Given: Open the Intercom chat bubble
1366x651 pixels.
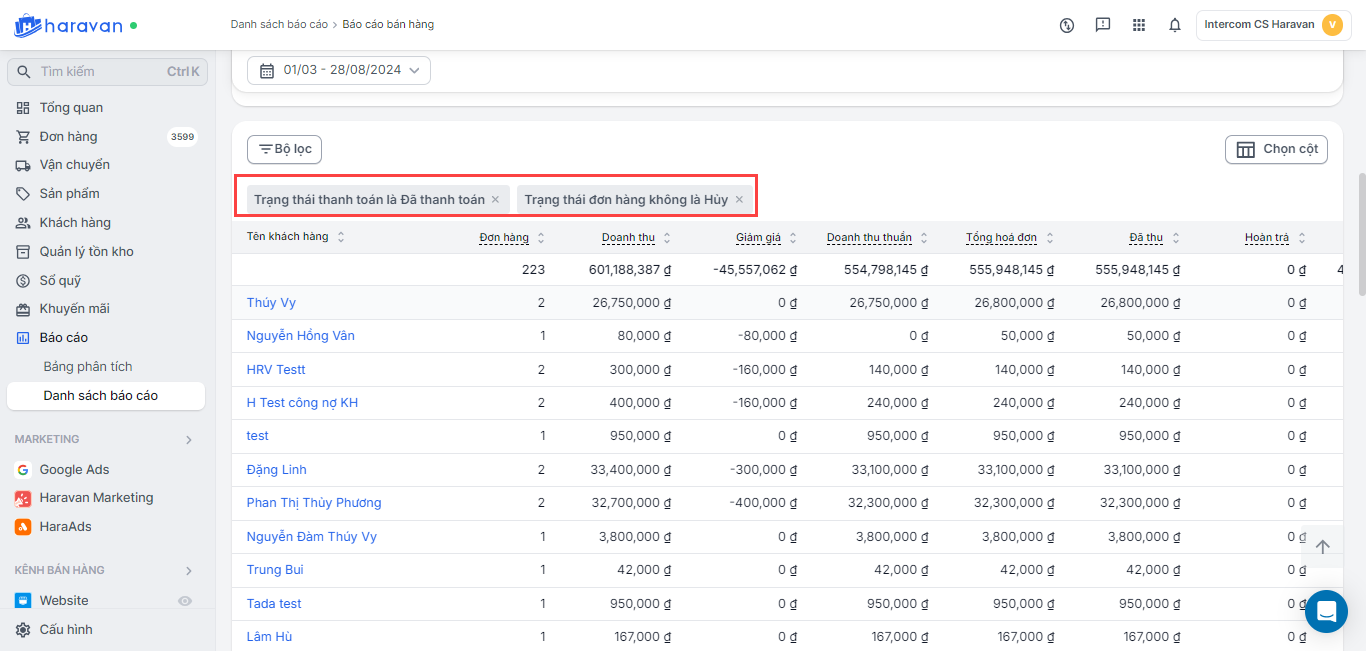Looking at the screenshot, I should pyautogui.click(x=1326, y=611).
